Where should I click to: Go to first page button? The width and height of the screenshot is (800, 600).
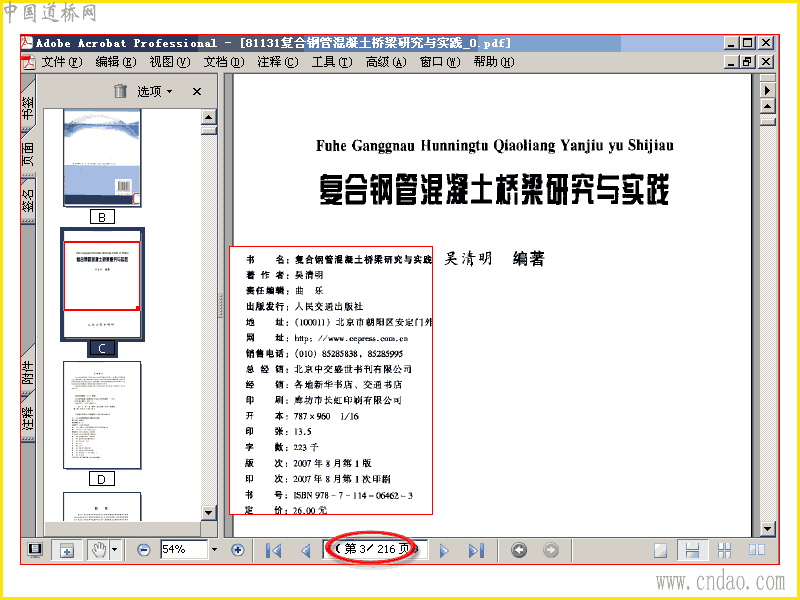274,550
